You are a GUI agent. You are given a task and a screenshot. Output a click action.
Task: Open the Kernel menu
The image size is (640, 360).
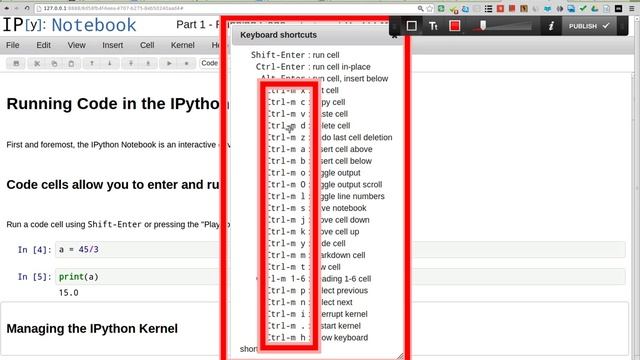point(182,45)
